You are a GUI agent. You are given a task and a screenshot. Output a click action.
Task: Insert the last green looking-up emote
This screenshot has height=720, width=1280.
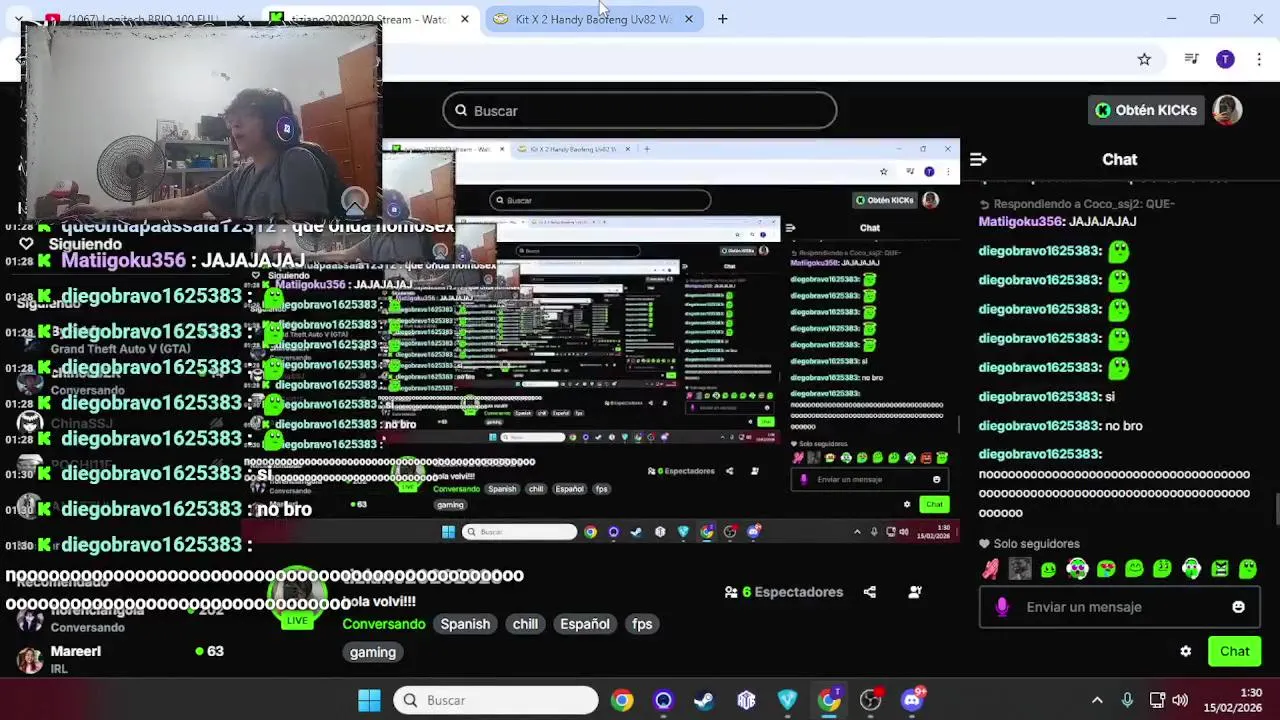click(x=1248, y=569)
